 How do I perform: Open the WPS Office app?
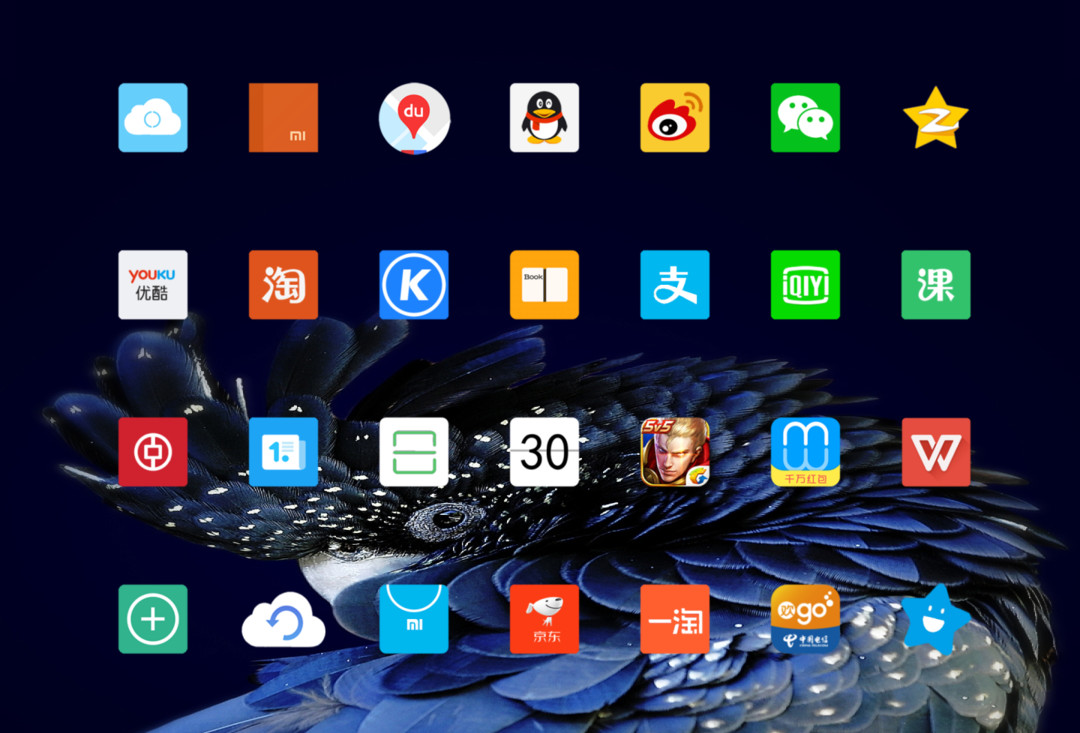click(x=936, y=452)
